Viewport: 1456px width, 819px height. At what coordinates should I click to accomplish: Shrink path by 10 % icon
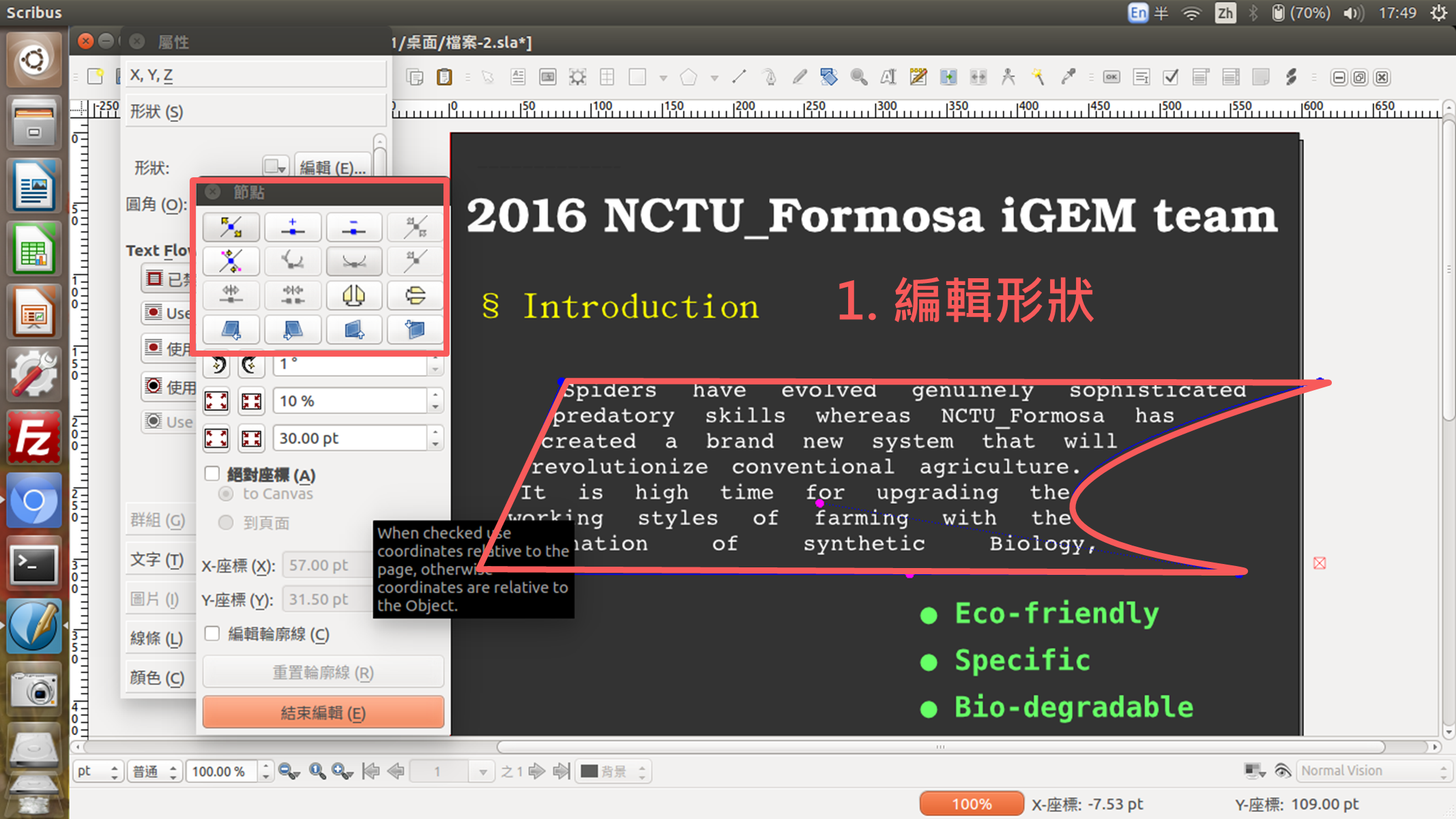point(251,401)
